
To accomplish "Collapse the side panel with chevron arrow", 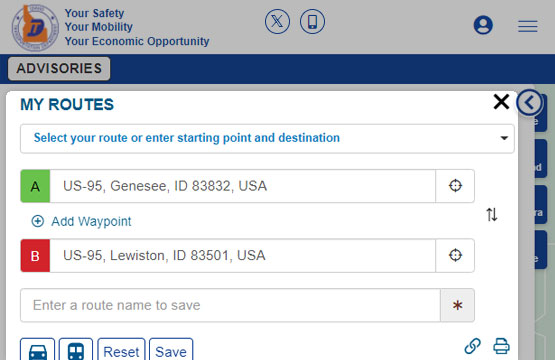I will click(x=529, y=103).
